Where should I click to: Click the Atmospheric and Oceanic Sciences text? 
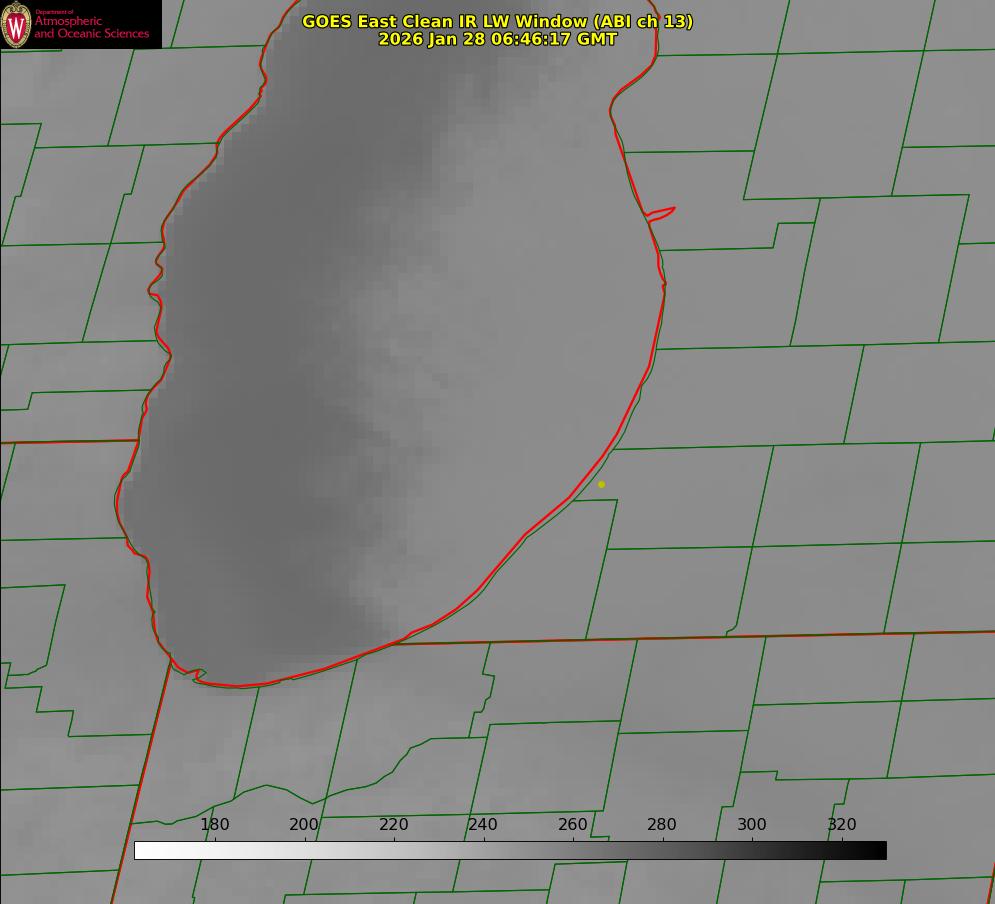(x=91, y=28)
